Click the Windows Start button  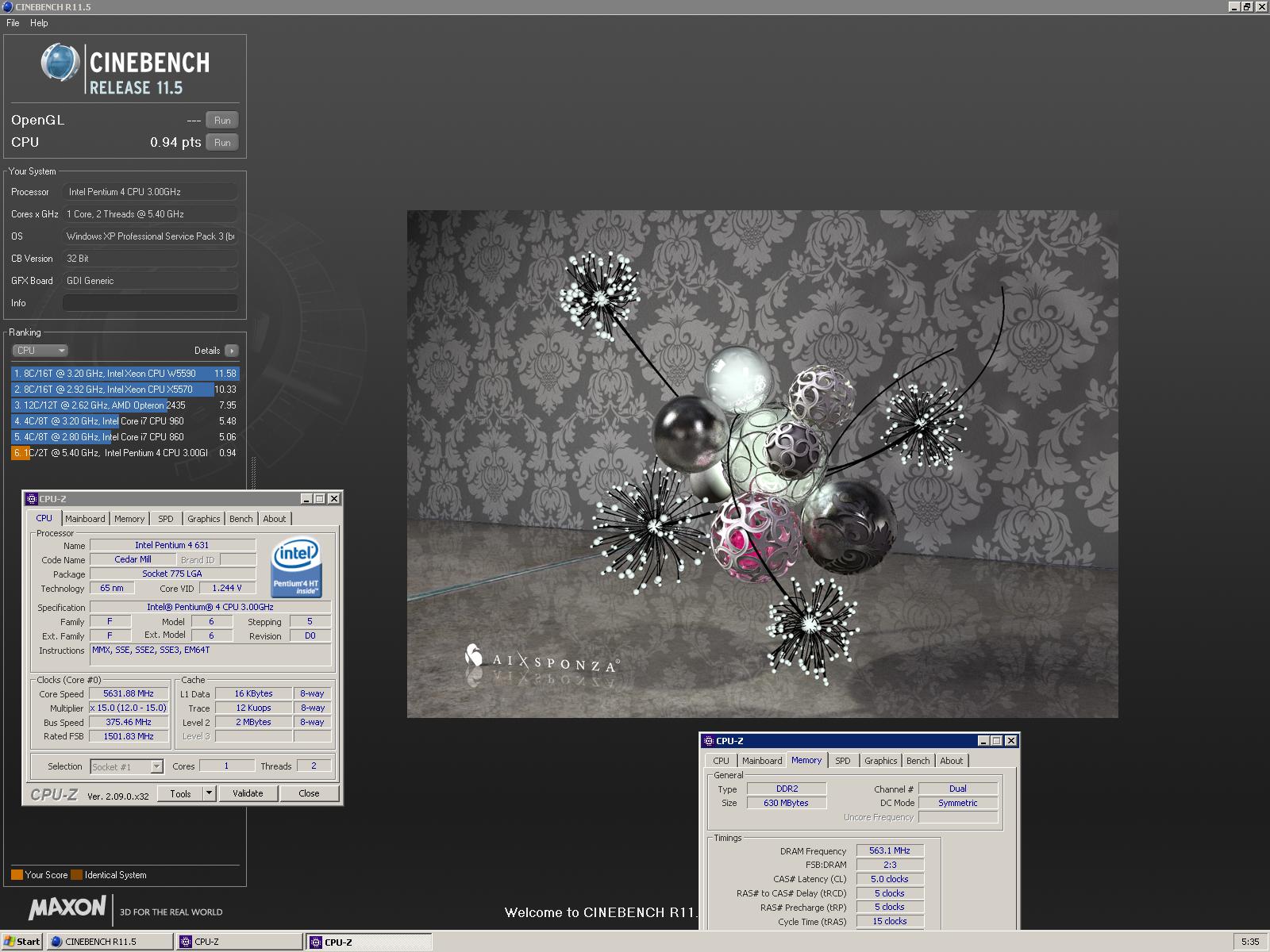point(22,942)
